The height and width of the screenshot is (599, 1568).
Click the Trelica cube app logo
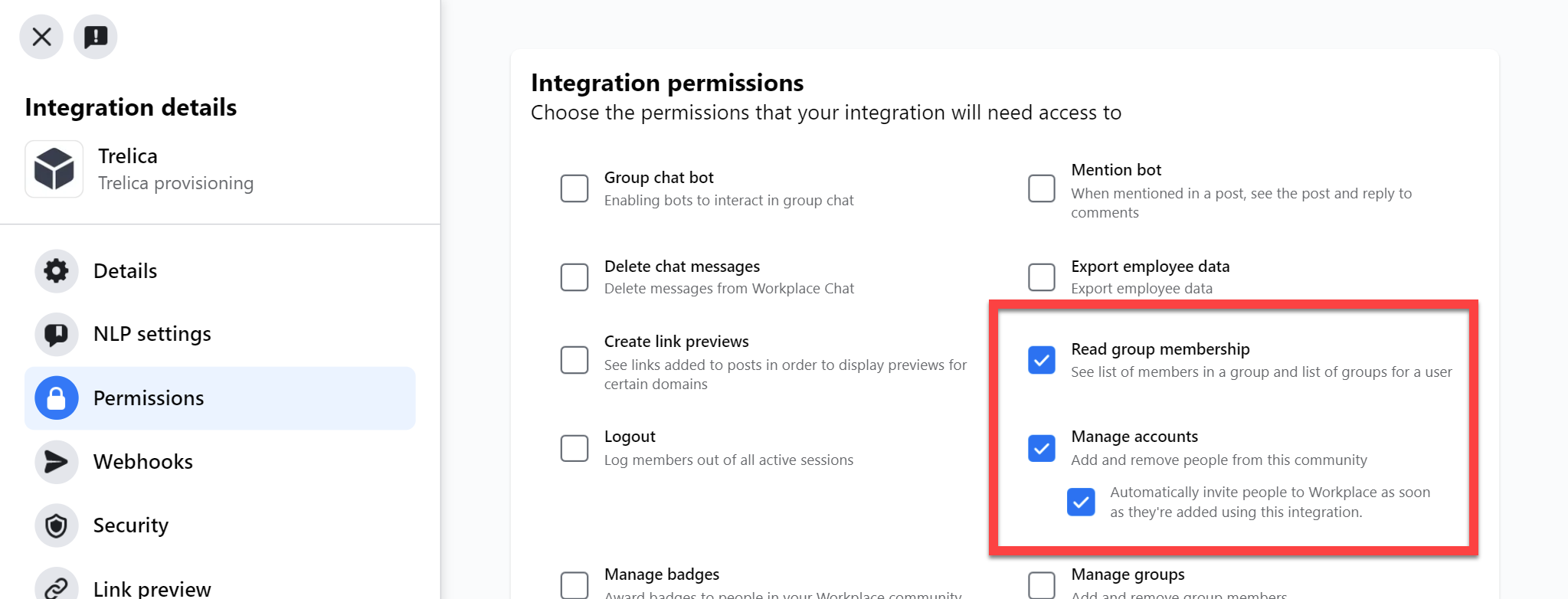coord(54,169)
